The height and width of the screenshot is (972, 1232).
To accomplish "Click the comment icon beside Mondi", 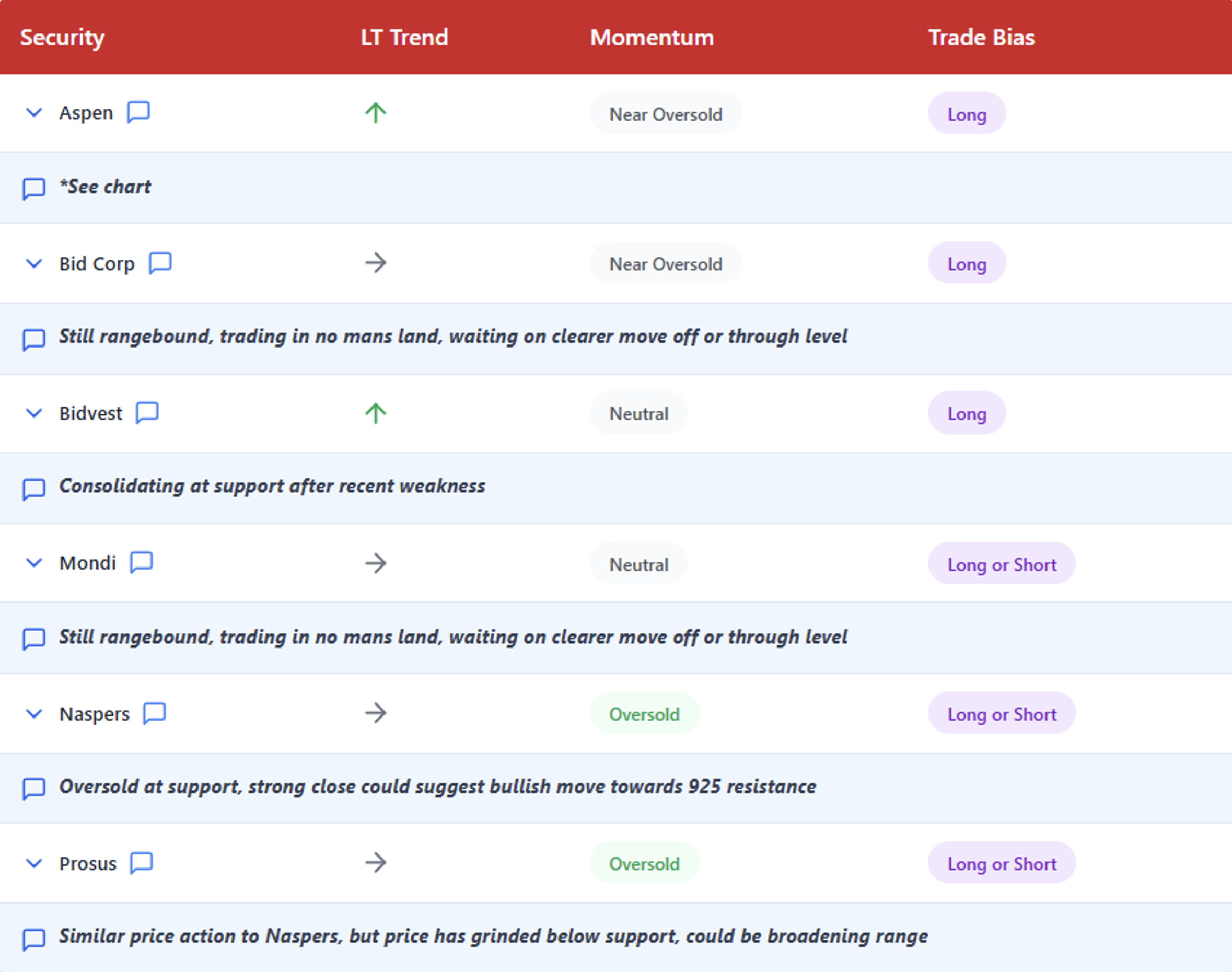I will click(141, 562).
